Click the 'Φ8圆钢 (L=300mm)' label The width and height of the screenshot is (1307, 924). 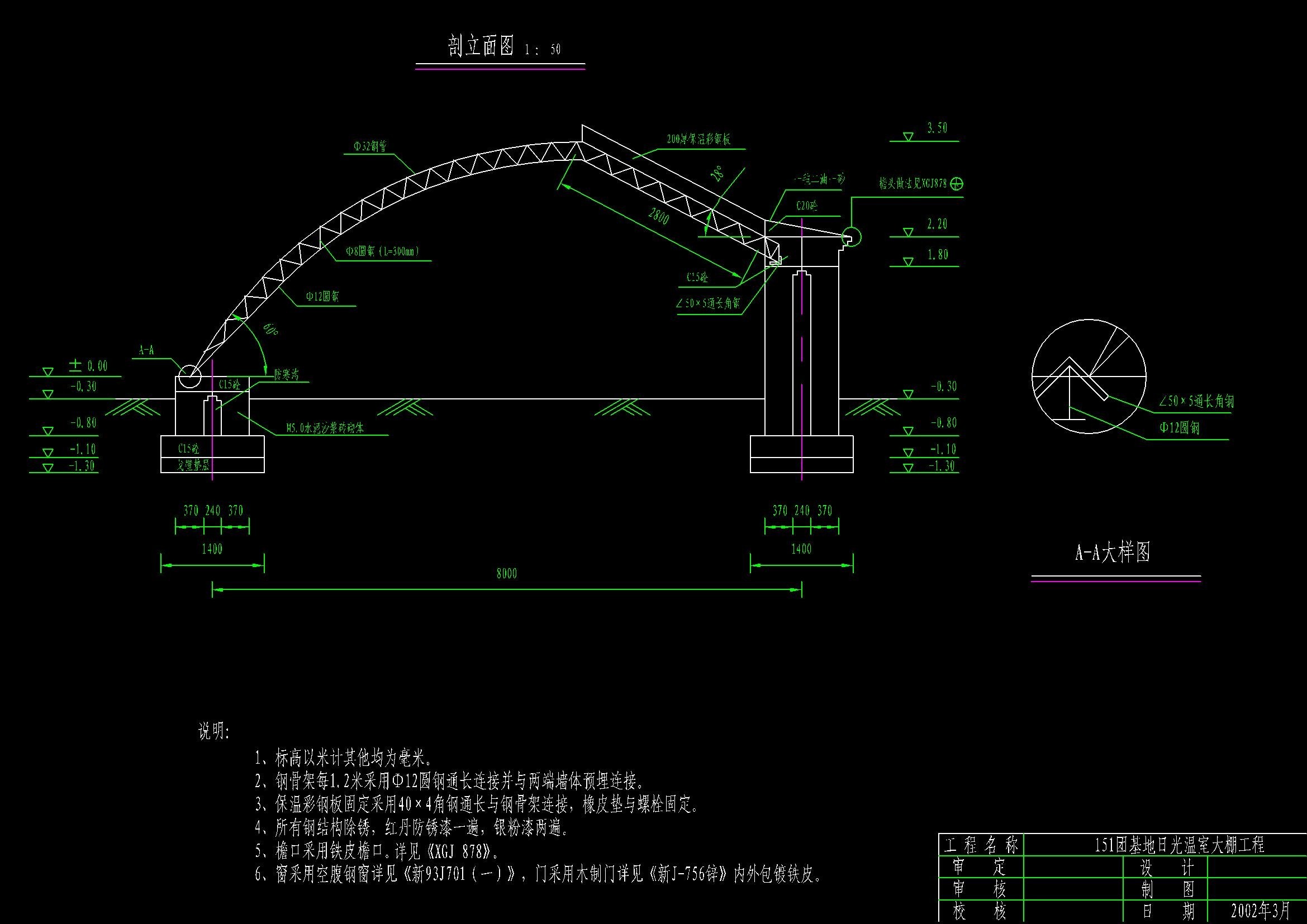click(383, 251)
